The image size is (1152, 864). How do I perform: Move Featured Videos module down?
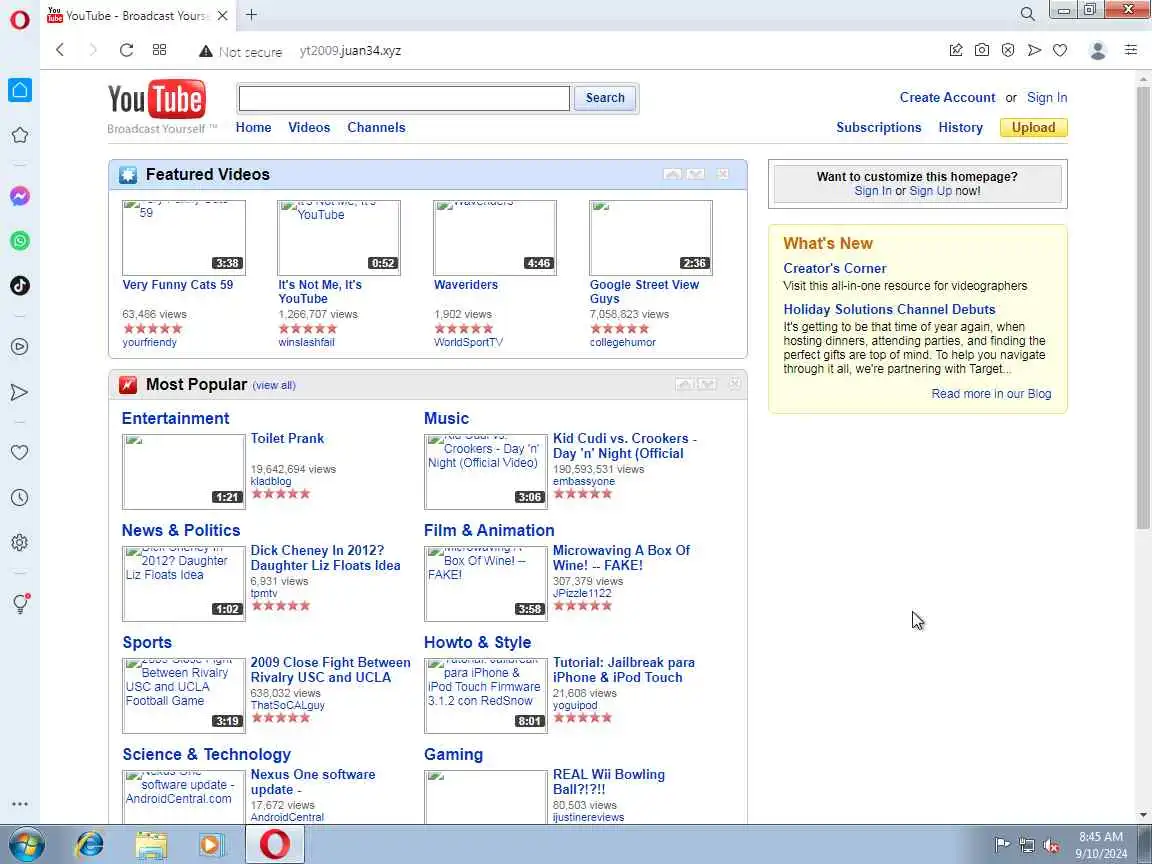point(696,174)
